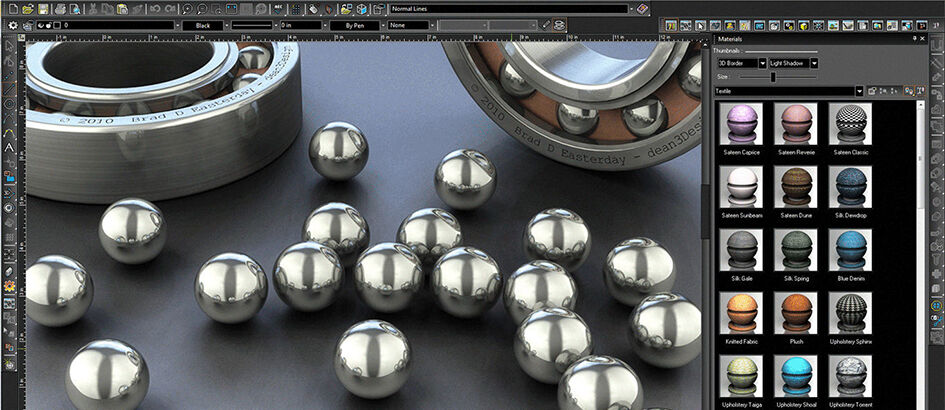Click the Zoom Out magnifier icon

click(202, 9)
